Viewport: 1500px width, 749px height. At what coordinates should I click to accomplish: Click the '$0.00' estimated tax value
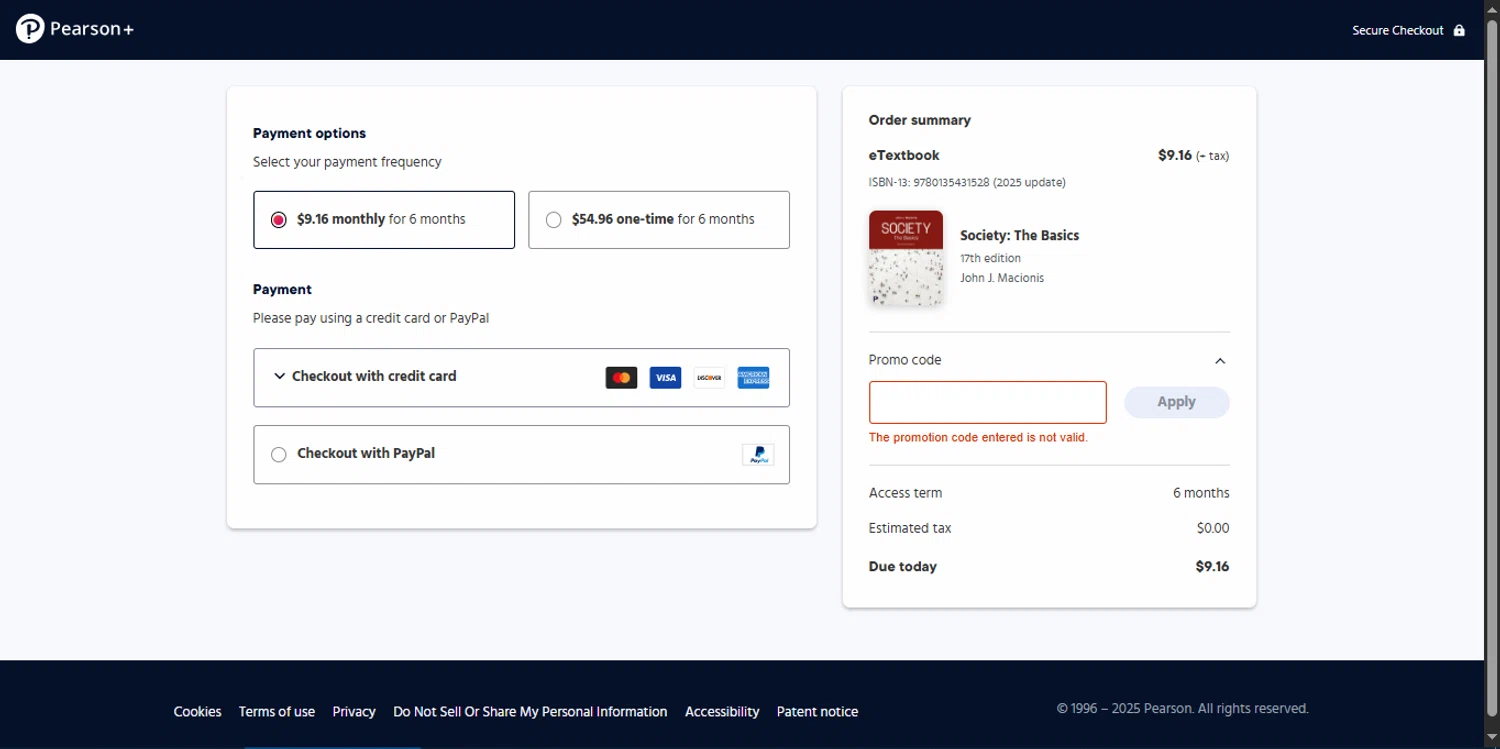[x=1213, y=528]
